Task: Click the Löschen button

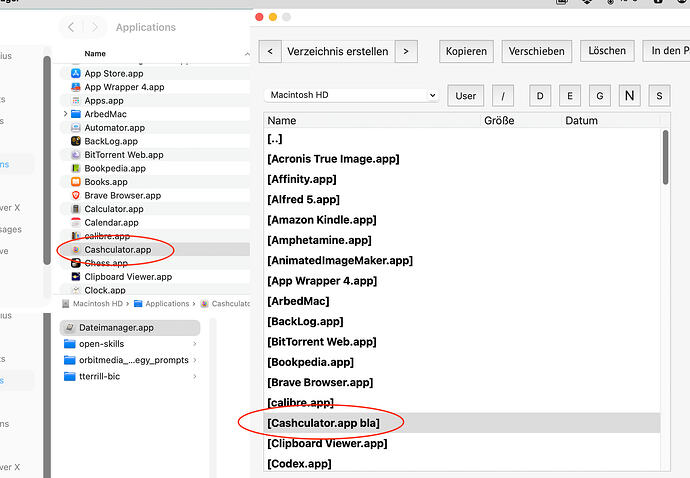Action: coord(607,51)
